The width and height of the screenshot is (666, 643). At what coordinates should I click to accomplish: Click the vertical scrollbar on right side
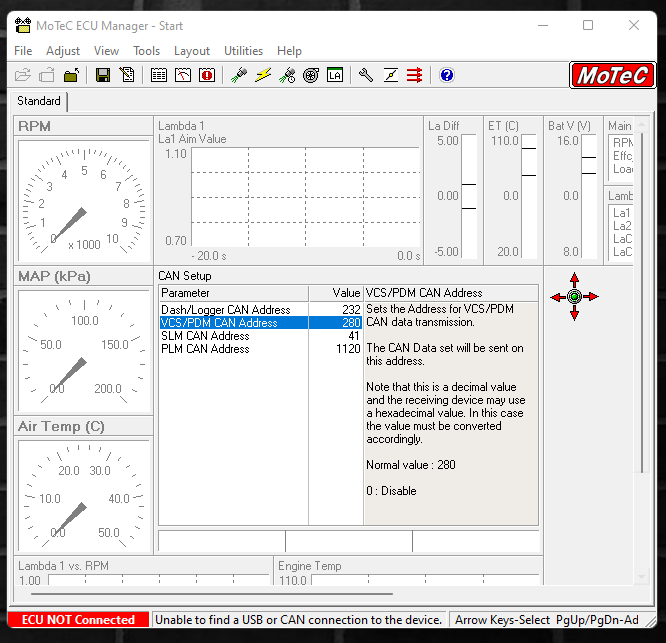(643, 300)
